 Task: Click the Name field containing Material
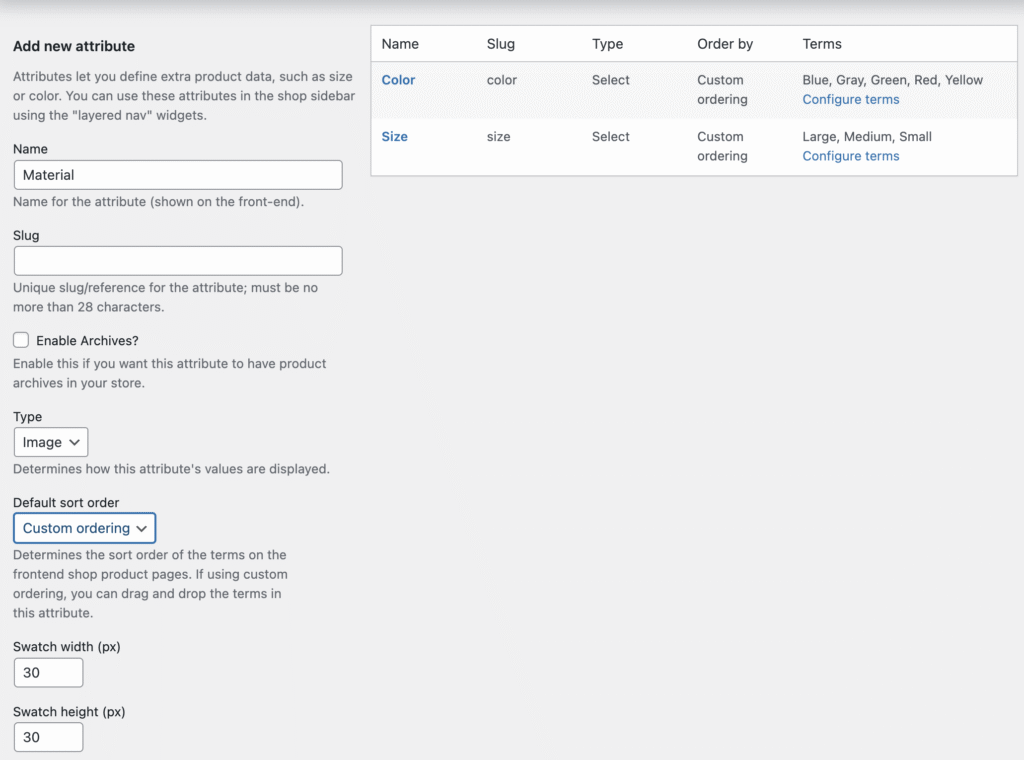click(178, 175)
